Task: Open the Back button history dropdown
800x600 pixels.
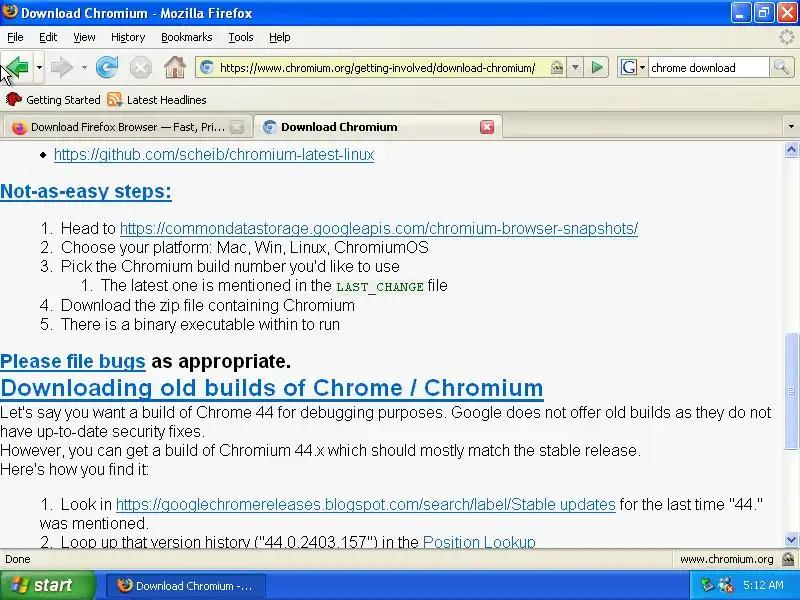Action: coord(39,67)
